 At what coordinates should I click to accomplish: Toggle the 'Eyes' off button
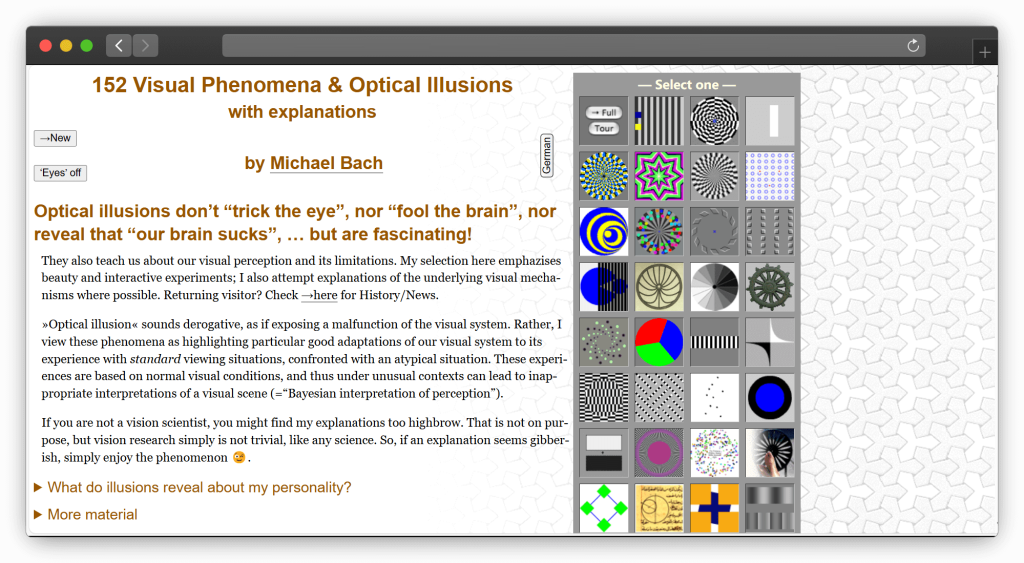pyautogui.click(x=60, y=173)
